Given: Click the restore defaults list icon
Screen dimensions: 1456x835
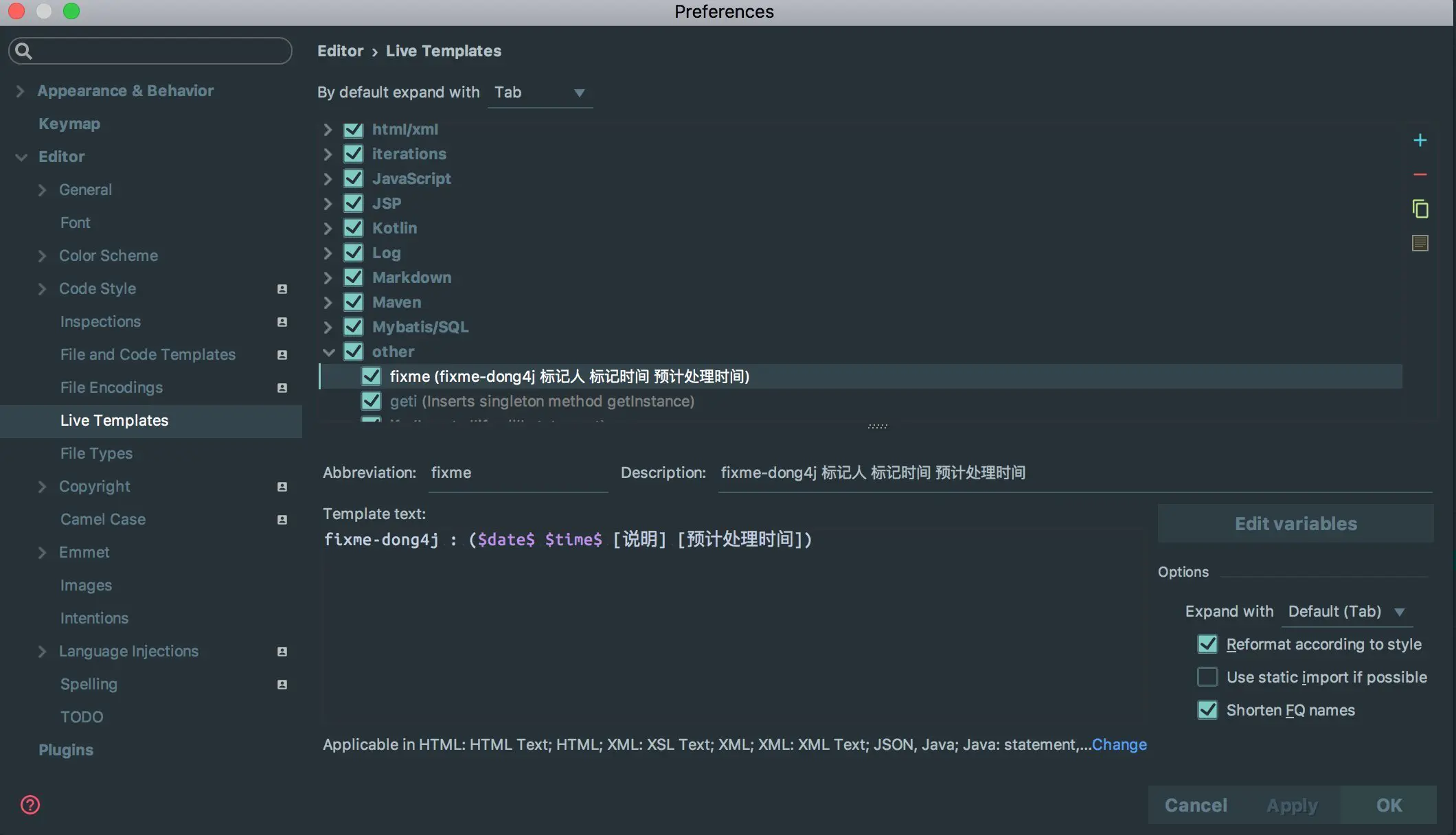Looking at the screenshot, I should tap(1420, 242).
